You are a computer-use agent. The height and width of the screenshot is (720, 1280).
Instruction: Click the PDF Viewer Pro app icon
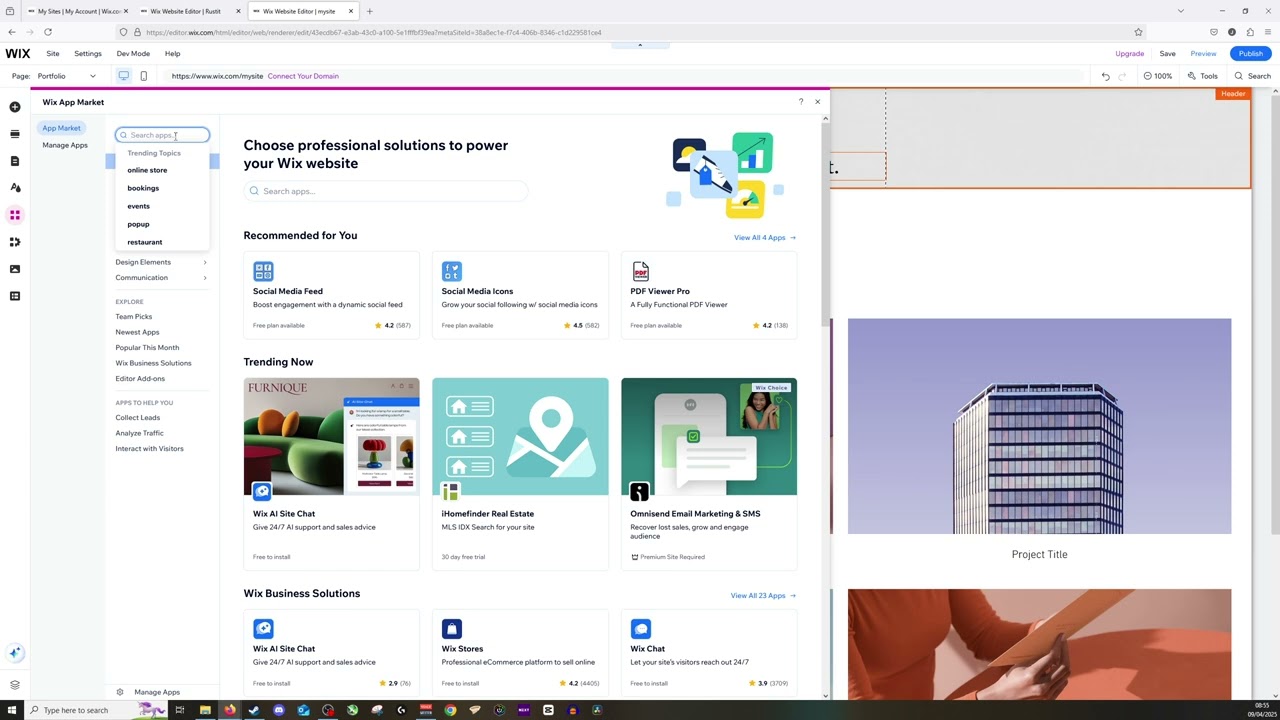click(641, 271)
